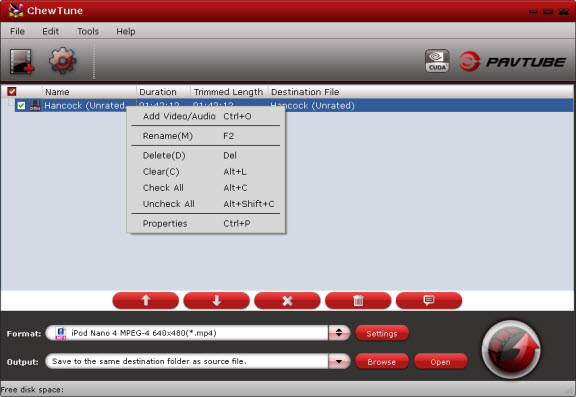Screen dimensions: 576x397
Task: Click the output path field saying Save to same folder
Action: pos(187,361)
